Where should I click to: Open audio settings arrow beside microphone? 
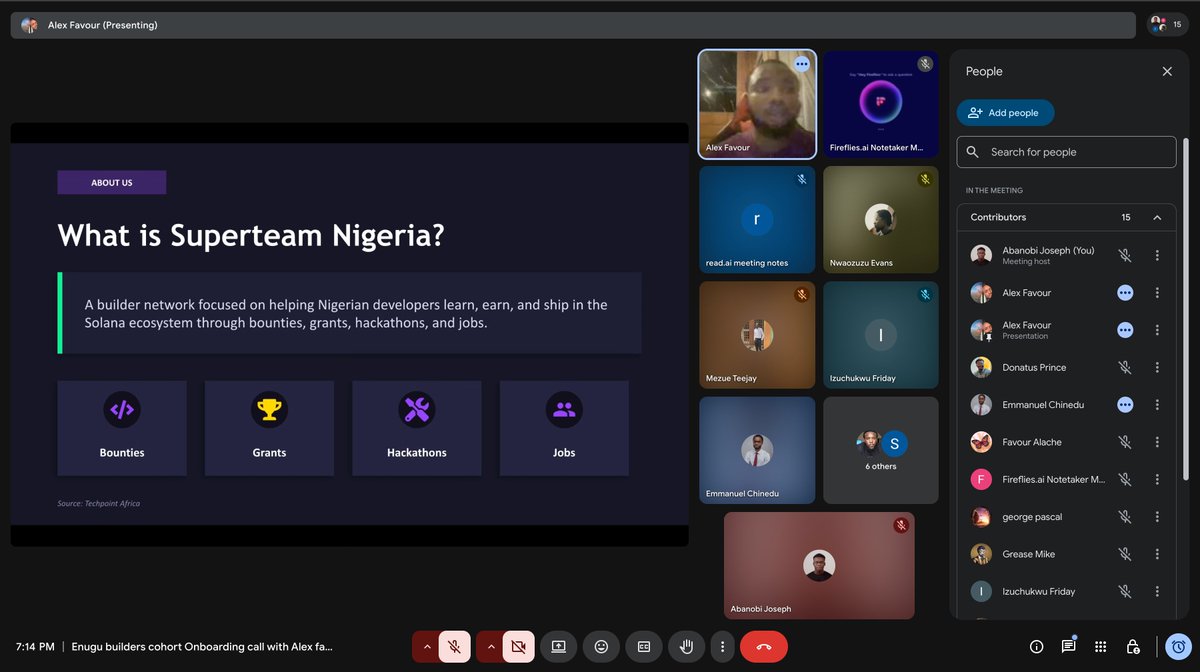[x=427, y=647]
